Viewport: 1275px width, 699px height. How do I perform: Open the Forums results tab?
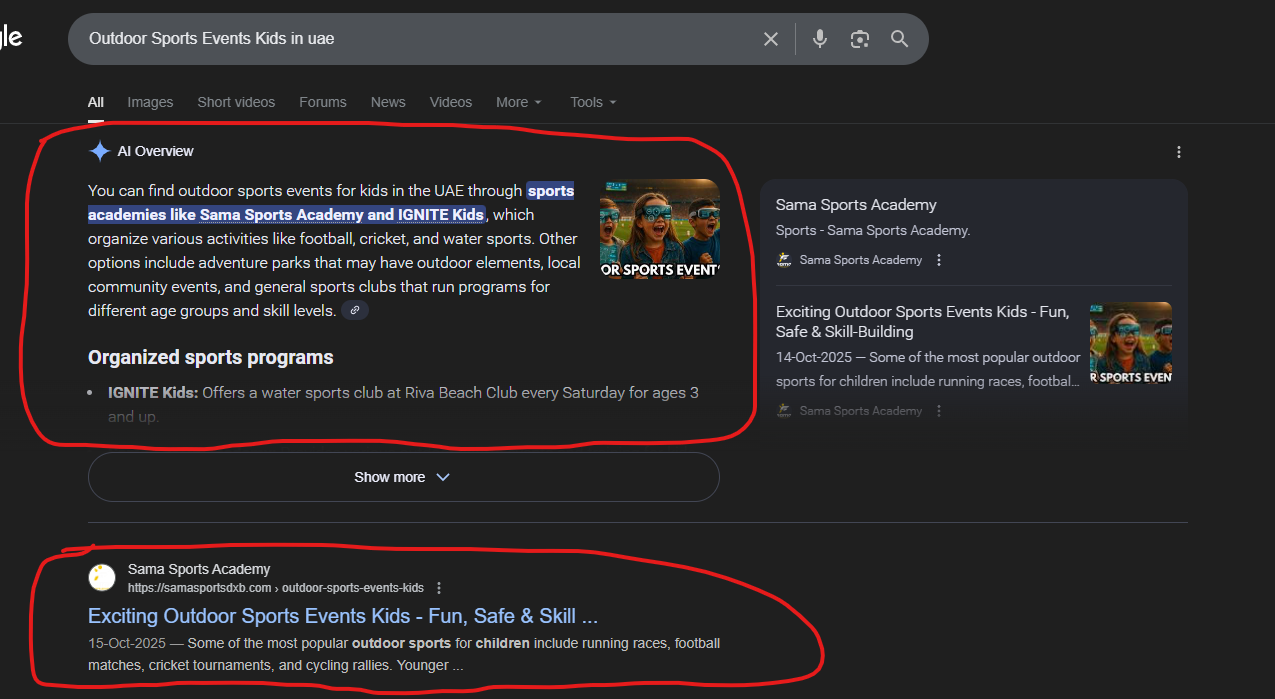coord(323,102)
